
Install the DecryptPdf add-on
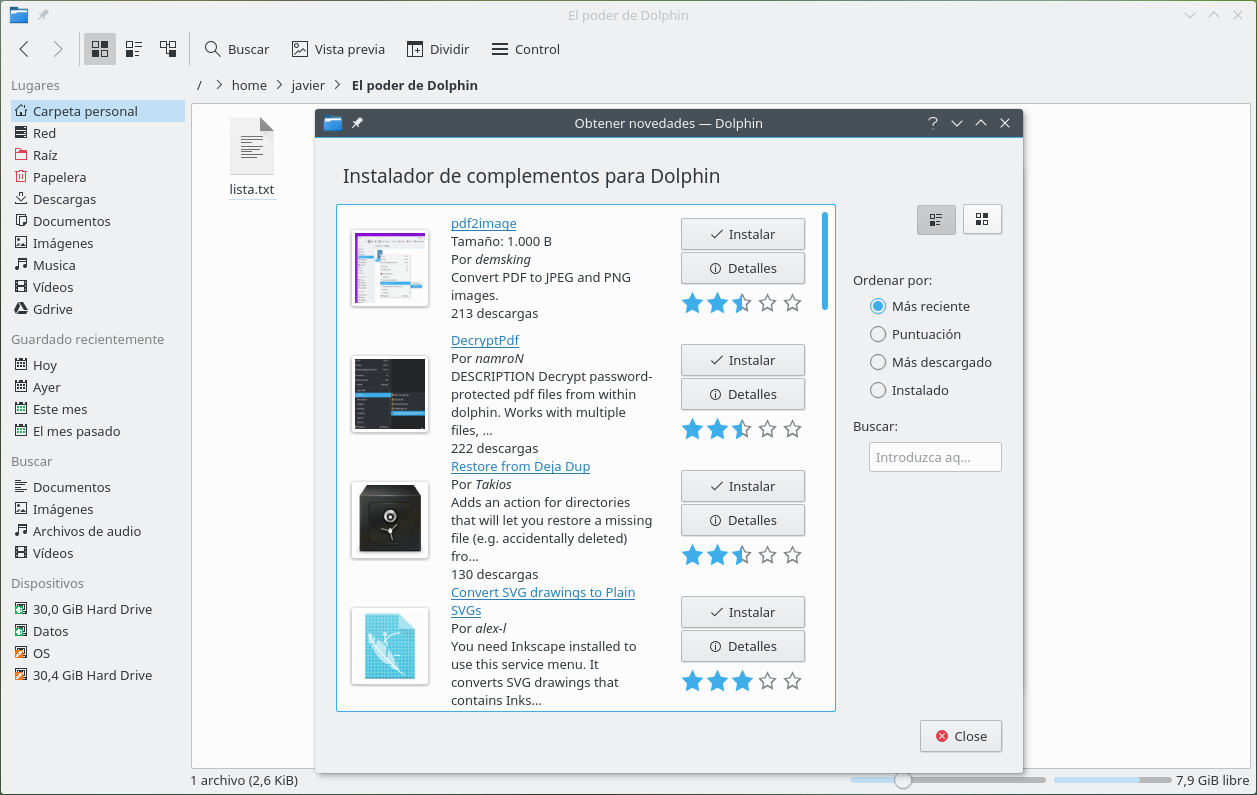pos(743,360)
